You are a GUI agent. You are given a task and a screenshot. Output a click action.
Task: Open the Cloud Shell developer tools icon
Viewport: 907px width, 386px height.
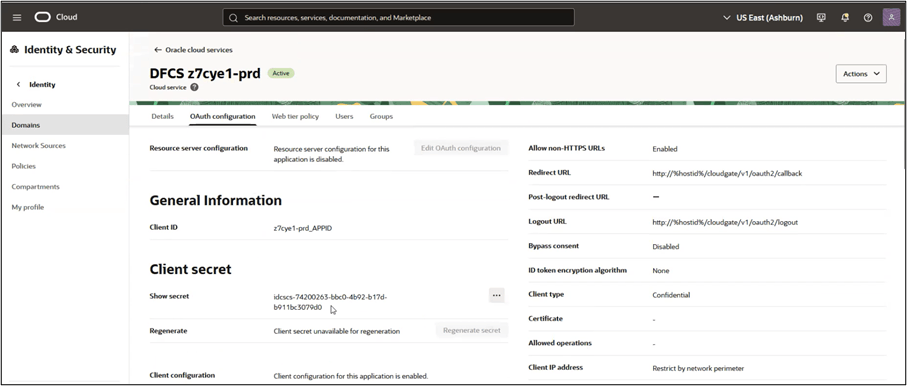point(821,17)
